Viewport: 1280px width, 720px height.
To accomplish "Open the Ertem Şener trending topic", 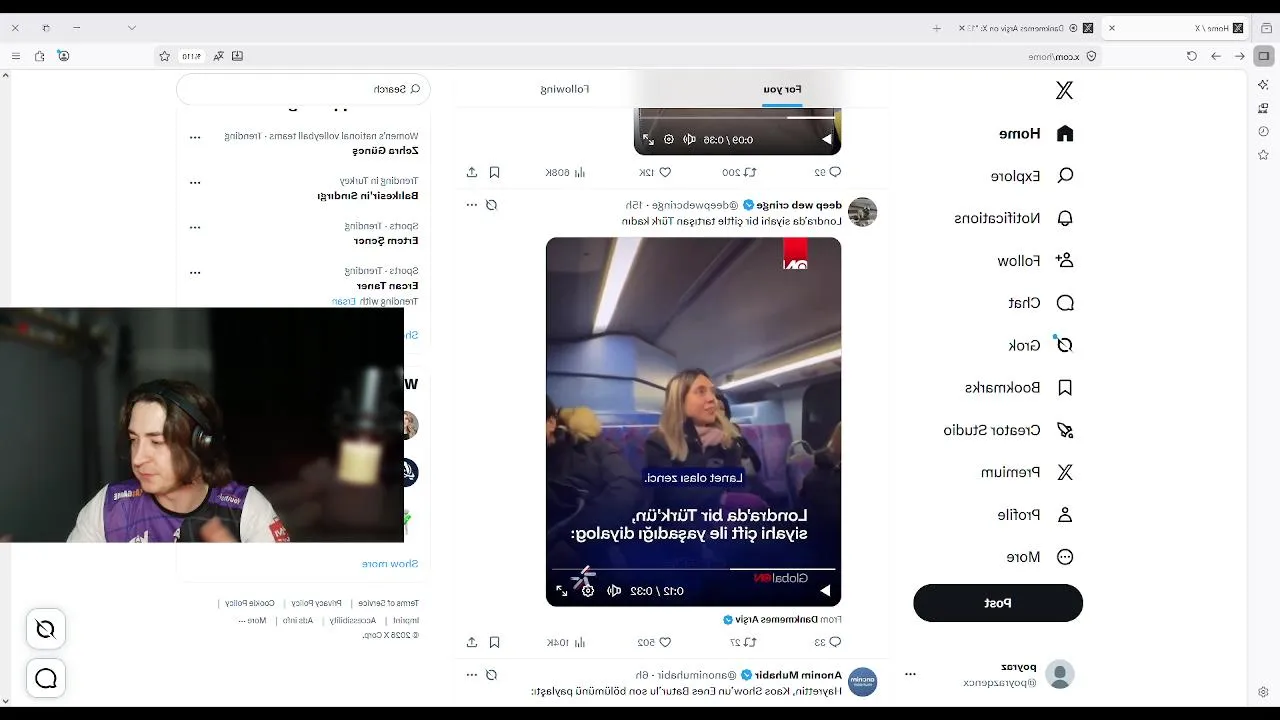I will (x=386, y=241).
